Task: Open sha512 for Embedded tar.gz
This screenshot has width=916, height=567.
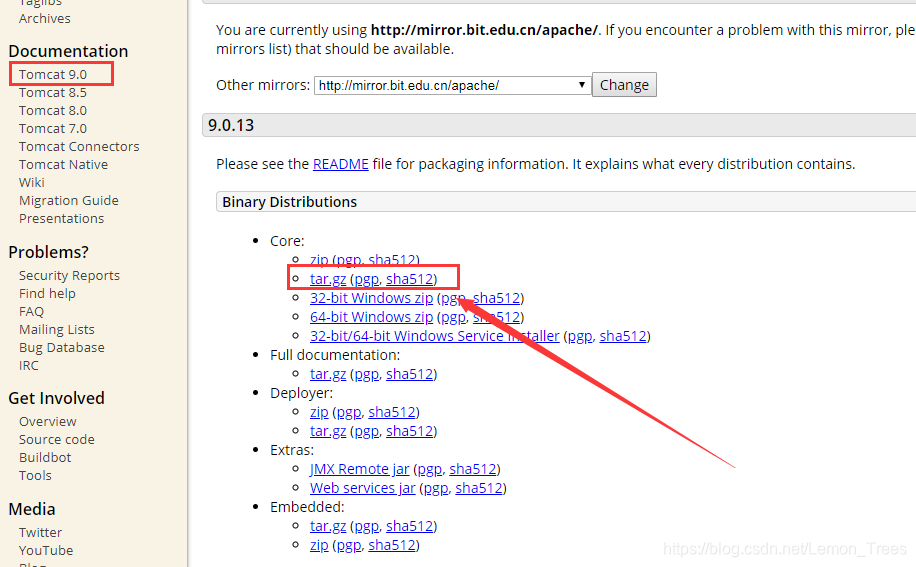Action: pyautogui.click(x=410, y=526)
